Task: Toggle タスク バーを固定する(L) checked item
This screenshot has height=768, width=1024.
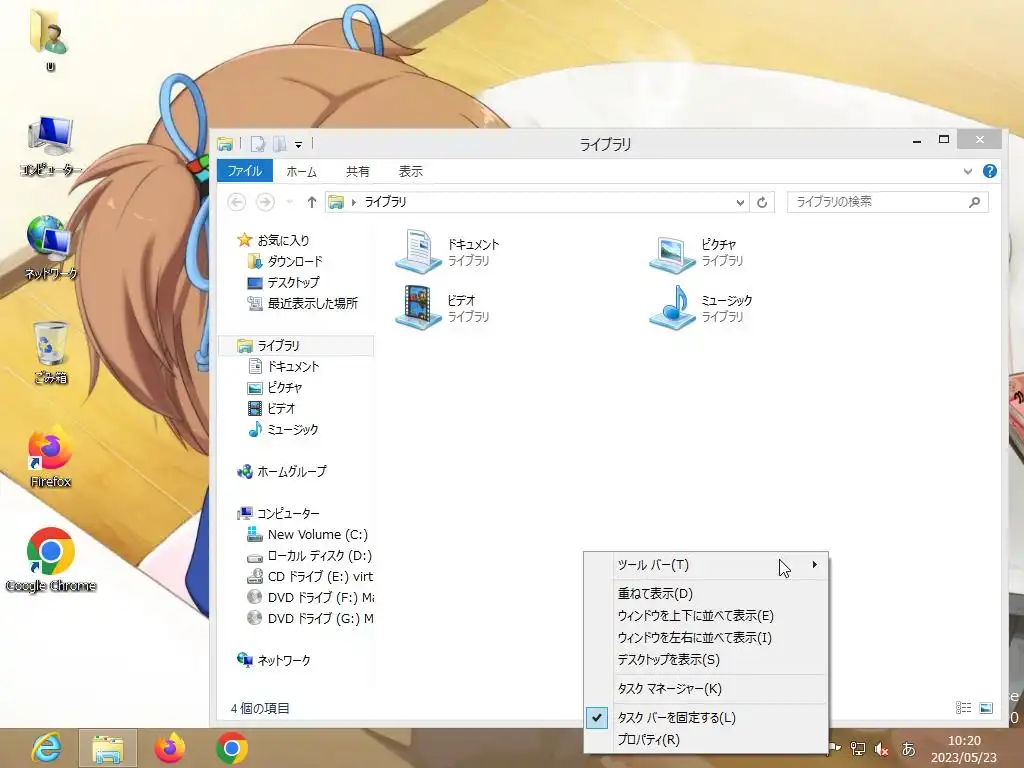Action: click(706, 718)
